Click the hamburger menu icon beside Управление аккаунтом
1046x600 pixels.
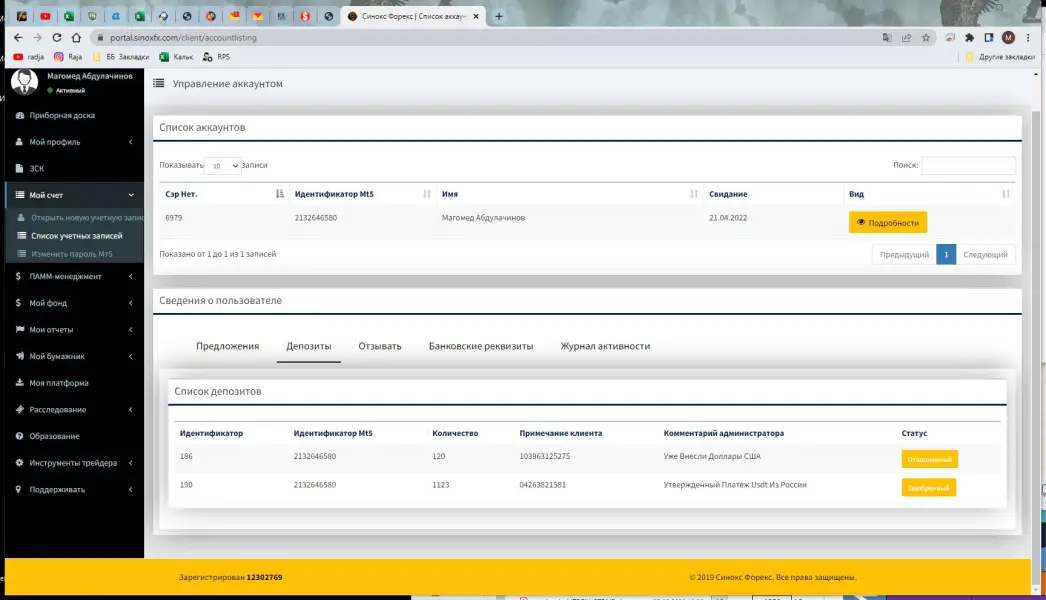[159, 84]
